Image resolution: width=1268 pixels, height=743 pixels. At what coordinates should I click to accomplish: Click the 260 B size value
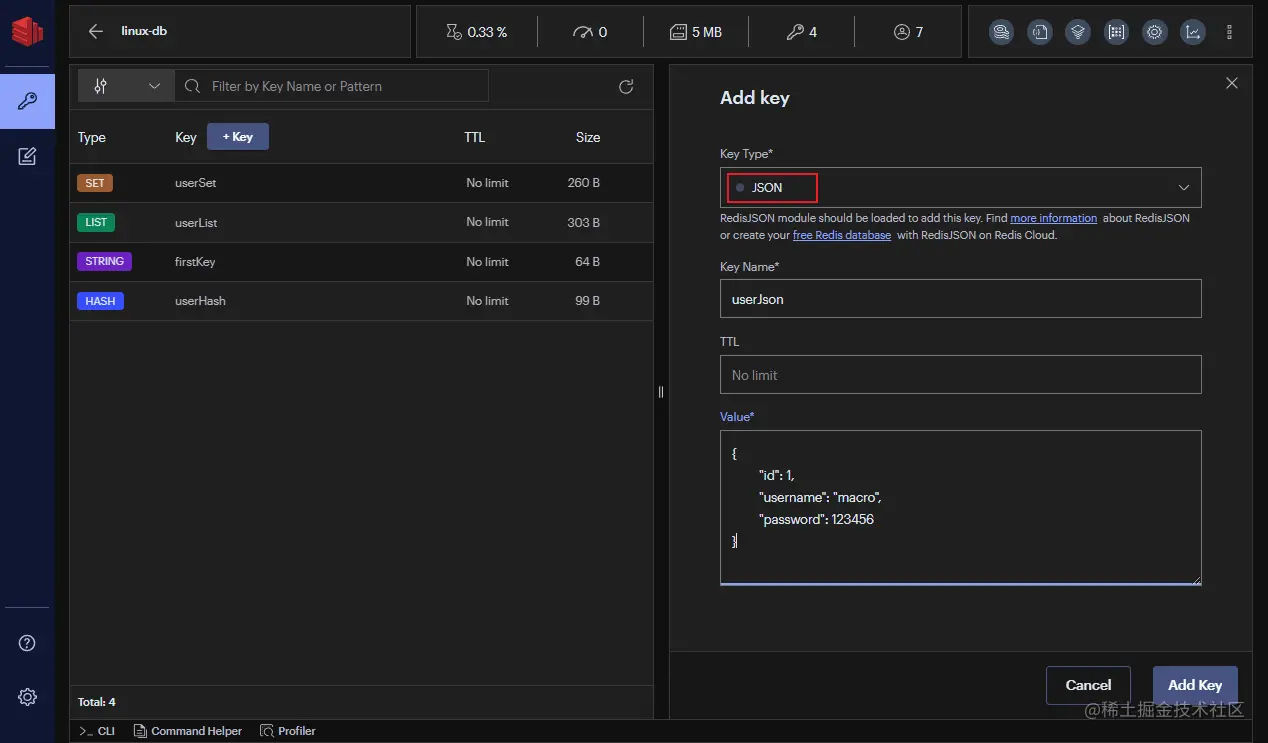point(583,183)
